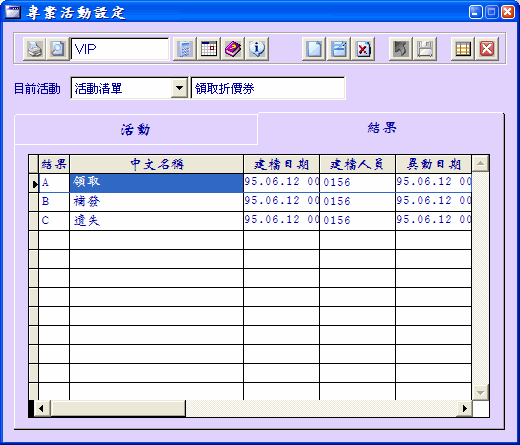520x445 pixels.
Task: Open the grid list view icon
Action: (x=463, y=49)
